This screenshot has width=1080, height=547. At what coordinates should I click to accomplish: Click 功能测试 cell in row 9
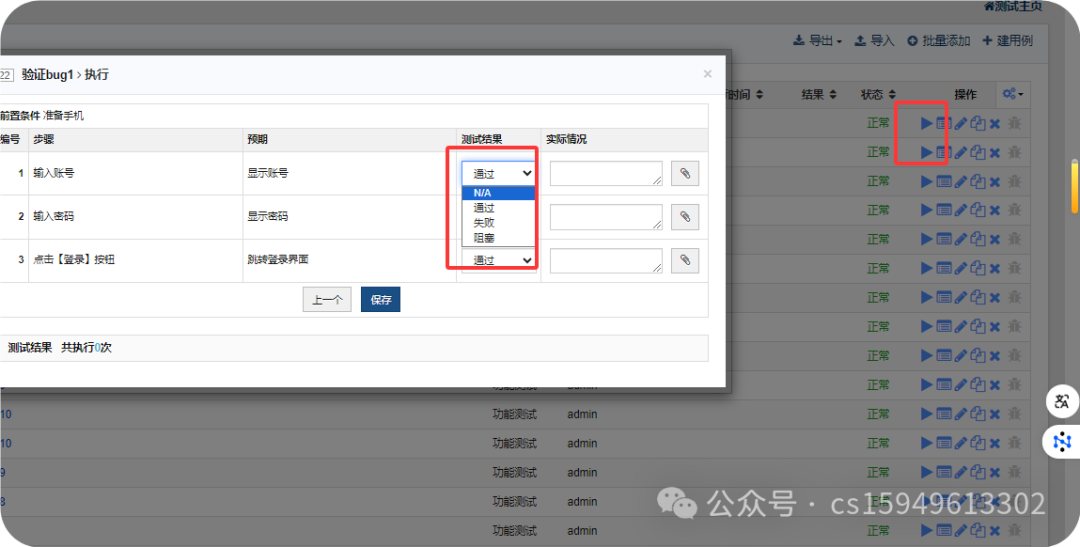click(x=515, y=473)
